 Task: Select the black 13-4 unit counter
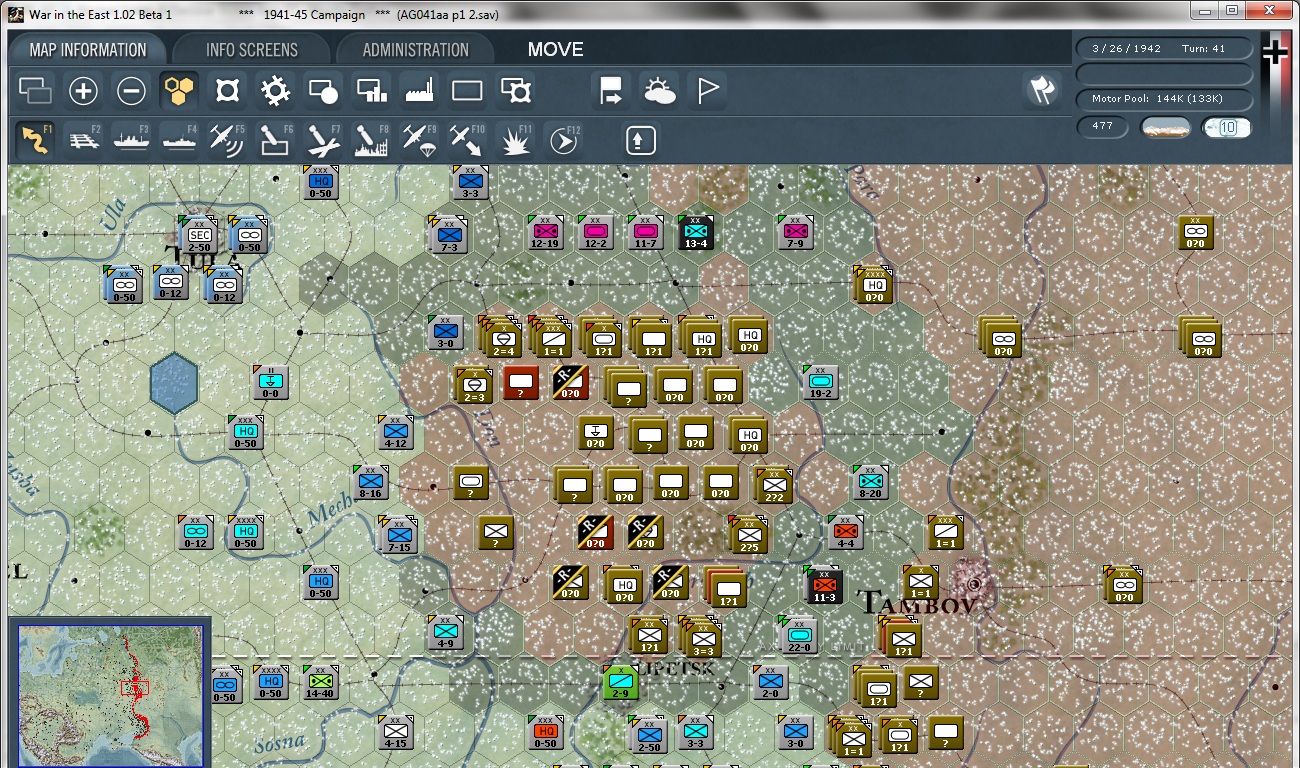695,233
